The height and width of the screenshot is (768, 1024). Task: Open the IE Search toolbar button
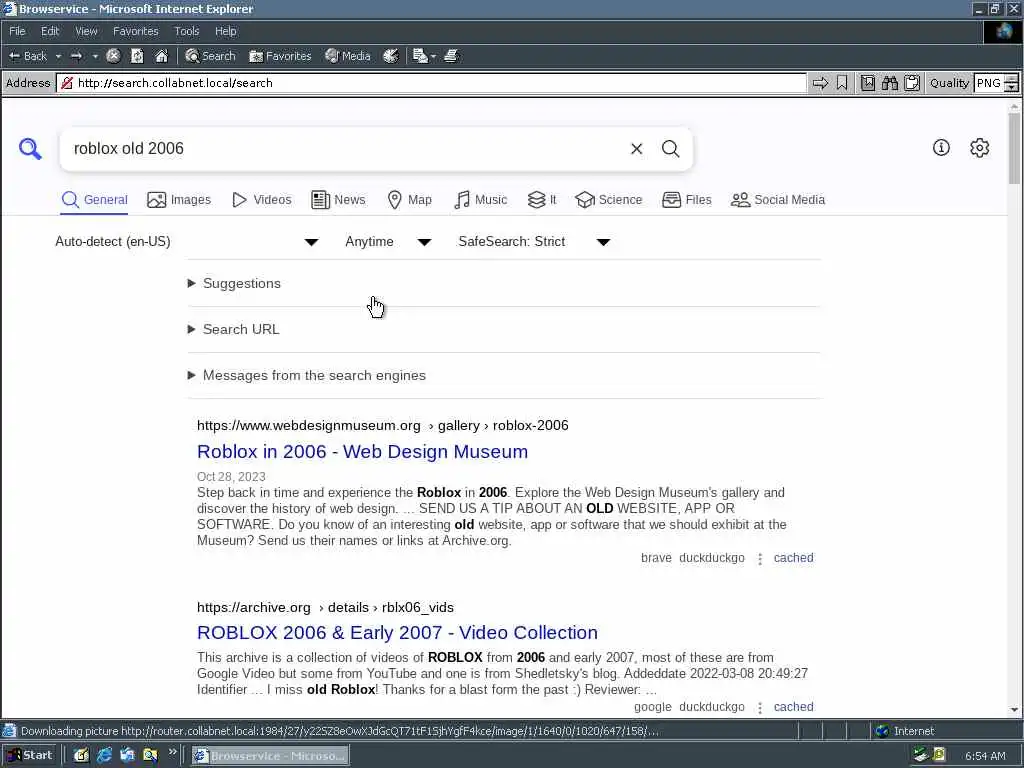tap(210, 56)
